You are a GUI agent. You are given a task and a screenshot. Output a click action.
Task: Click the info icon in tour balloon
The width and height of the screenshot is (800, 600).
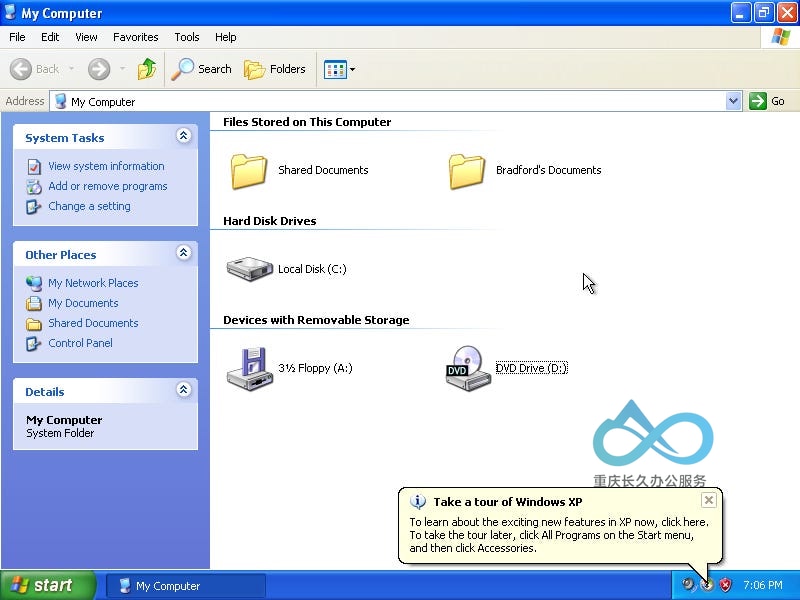point(418,502)
